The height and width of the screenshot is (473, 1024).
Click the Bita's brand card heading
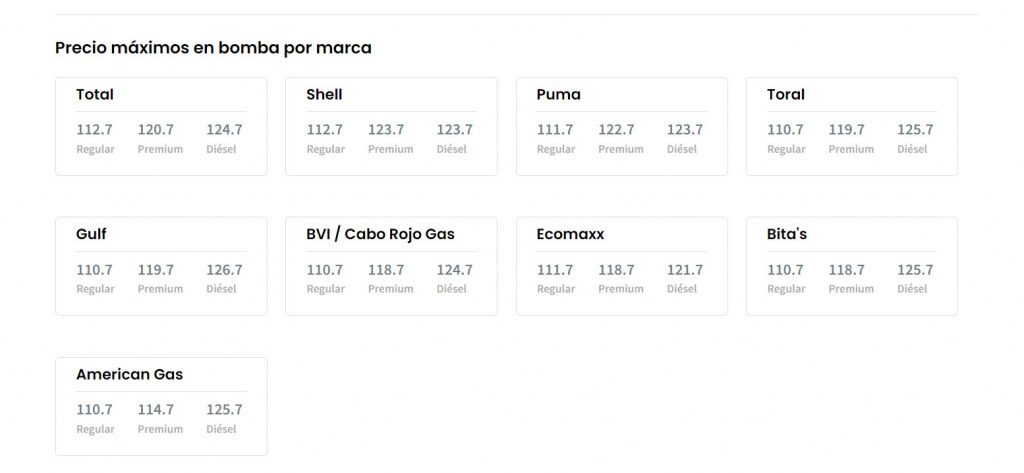coord(786,234)
